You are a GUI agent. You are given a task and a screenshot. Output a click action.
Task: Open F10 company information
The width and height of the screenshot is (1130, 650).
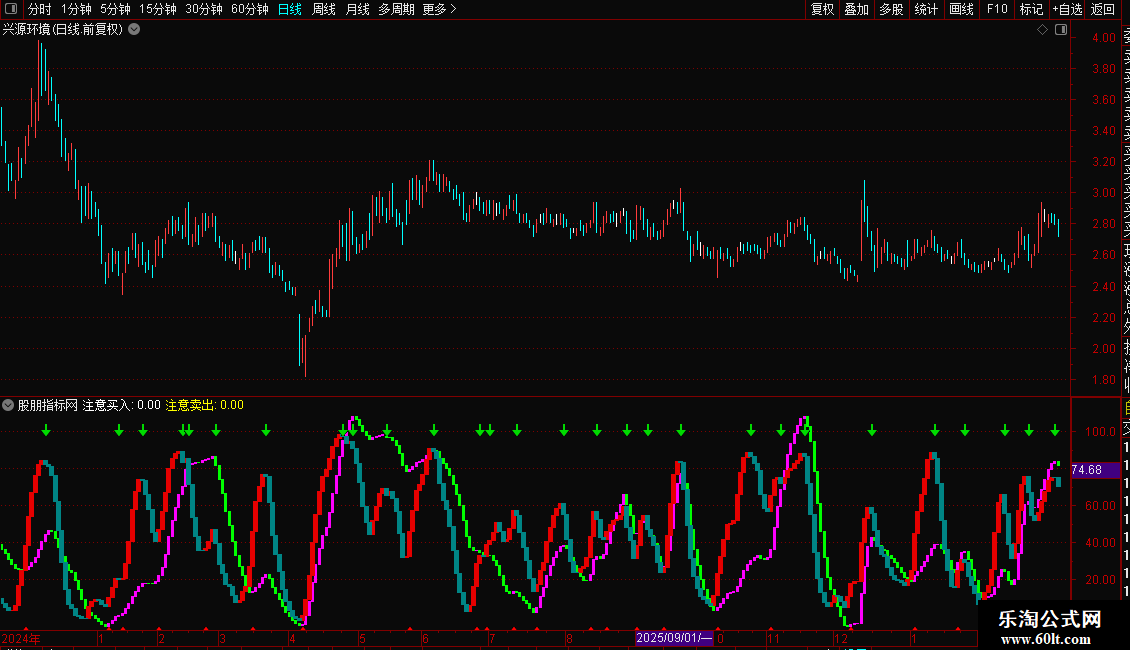[997, 9]
